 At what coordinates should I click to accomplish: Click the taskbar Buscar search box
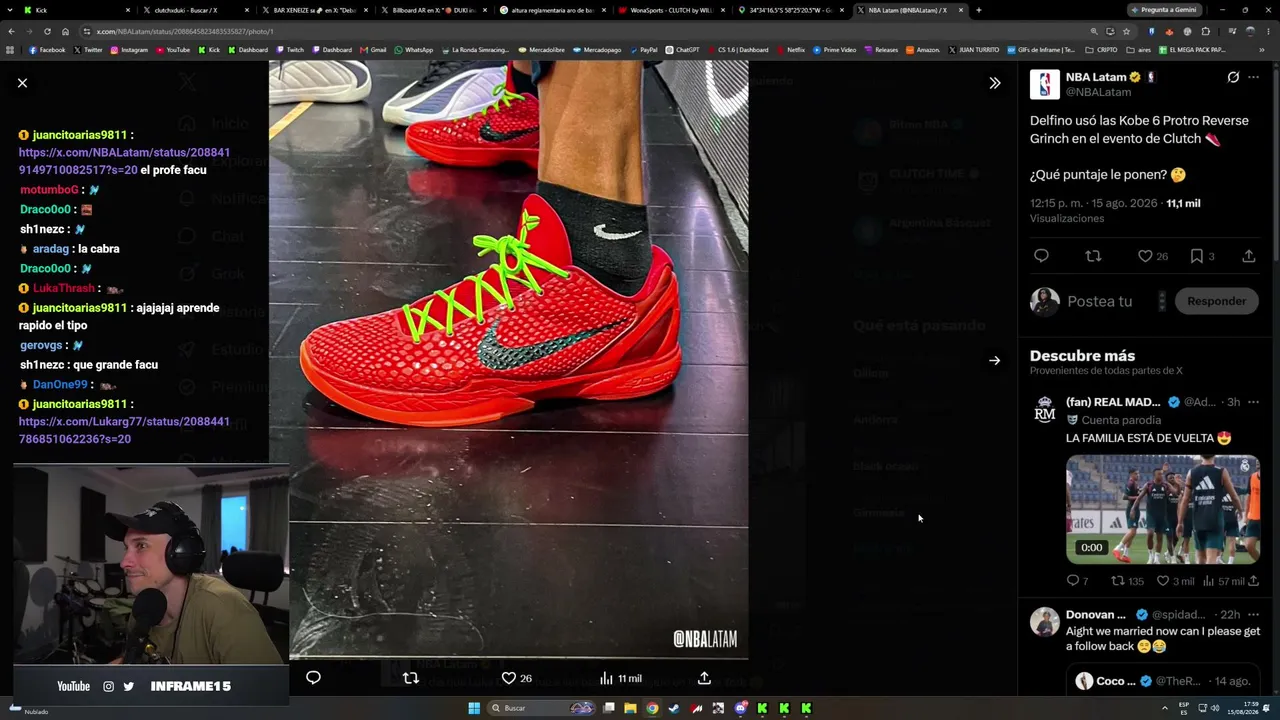click(x=542, y=708)
